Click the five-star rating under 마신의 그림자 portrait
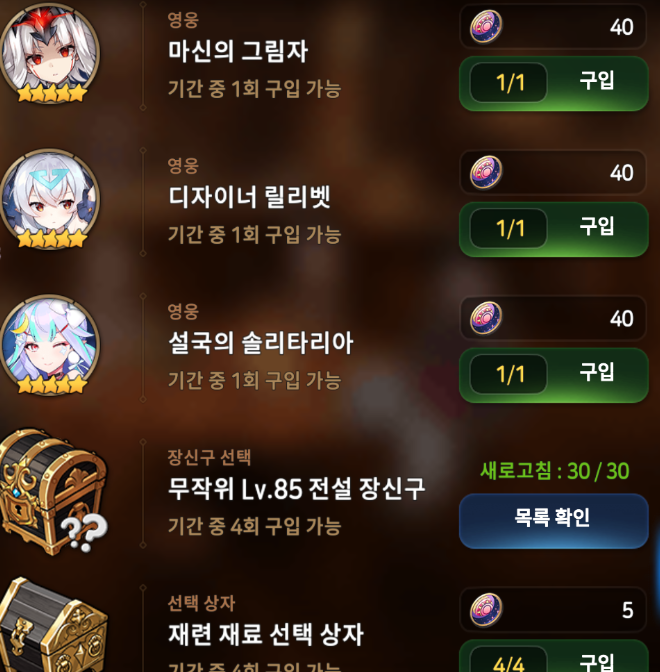This screenshot has width=660, height=672. (51, 93)
